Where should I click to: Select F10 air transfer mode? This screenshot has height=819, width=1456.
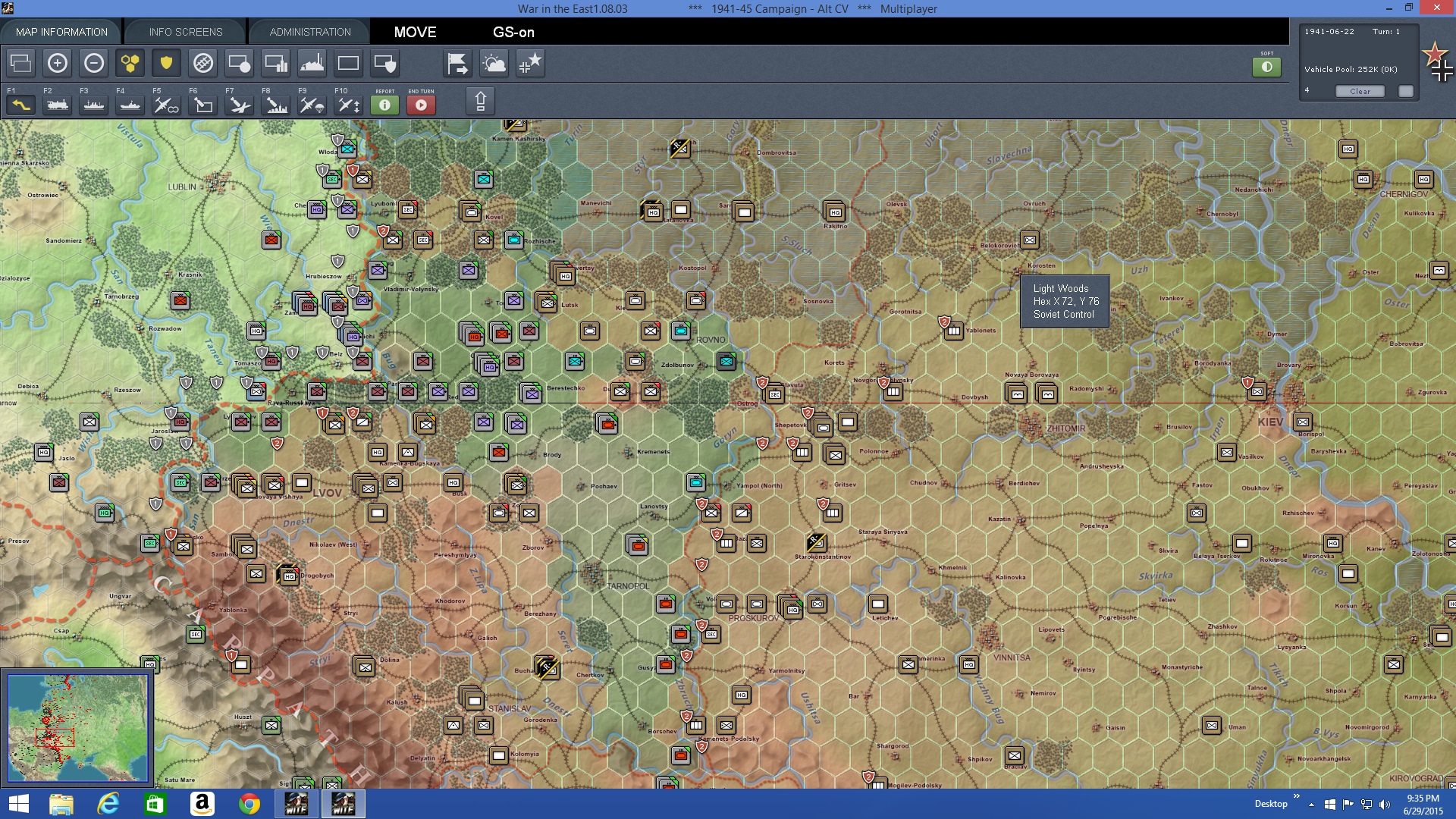tap(348, 105)
